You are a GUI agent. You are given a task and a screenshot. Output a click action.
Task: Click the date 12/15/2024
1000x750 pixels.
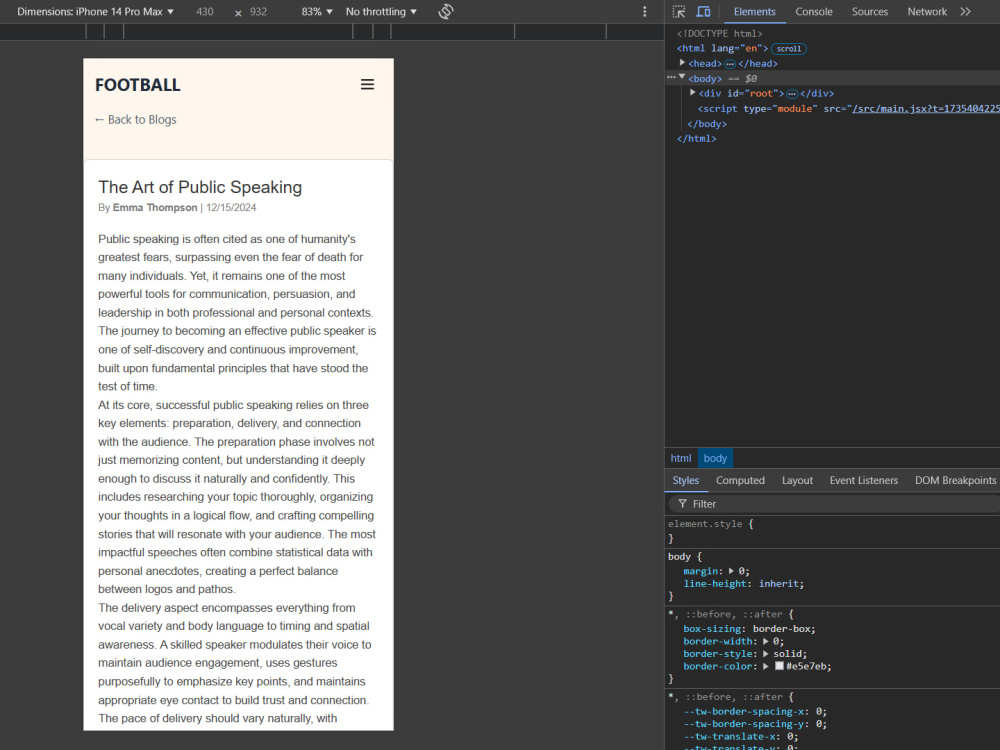pyautogui.click(x=231, y=207)
